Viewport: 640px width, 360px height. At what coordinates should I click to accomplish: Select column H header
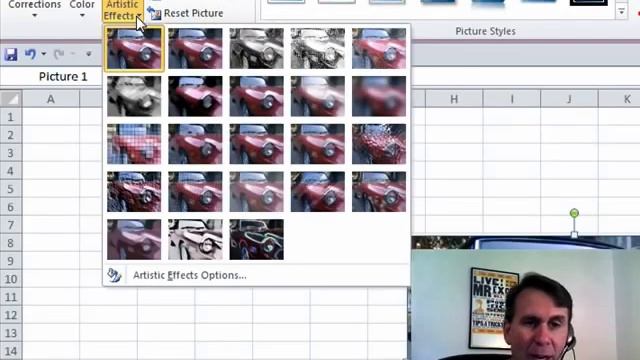coord(454,99)
